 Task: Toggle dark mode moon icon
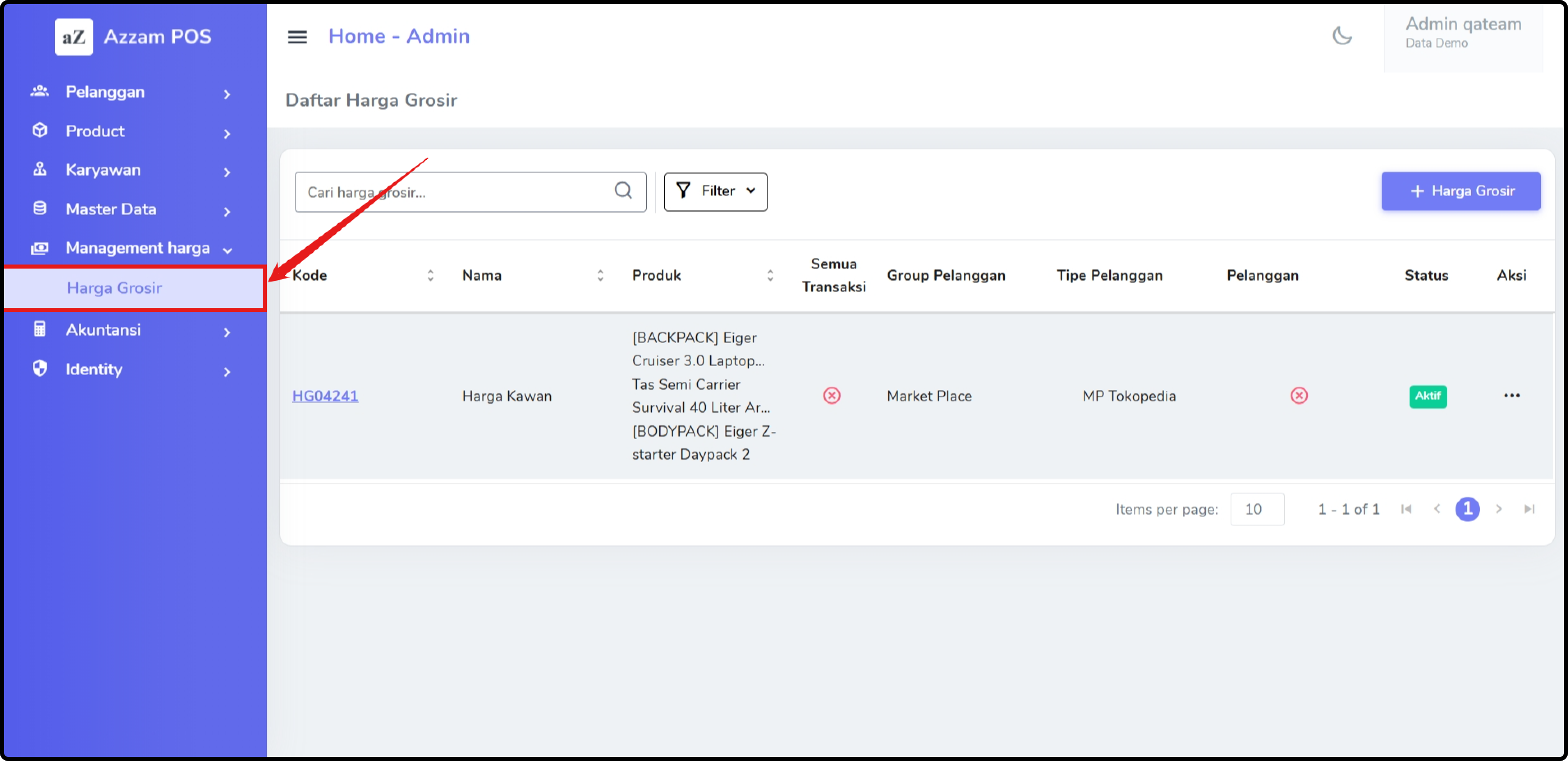coord(1341,36)
